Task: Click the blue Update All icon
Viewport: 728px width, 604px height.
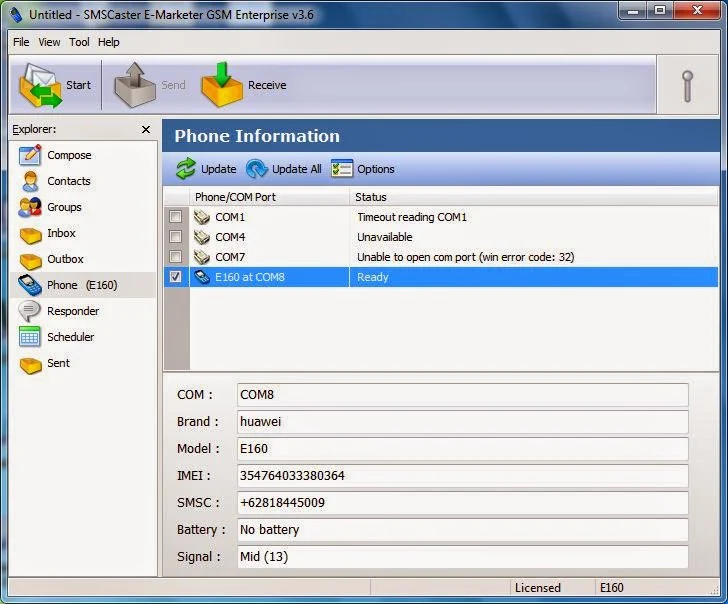Action: (x=257, y=169)
